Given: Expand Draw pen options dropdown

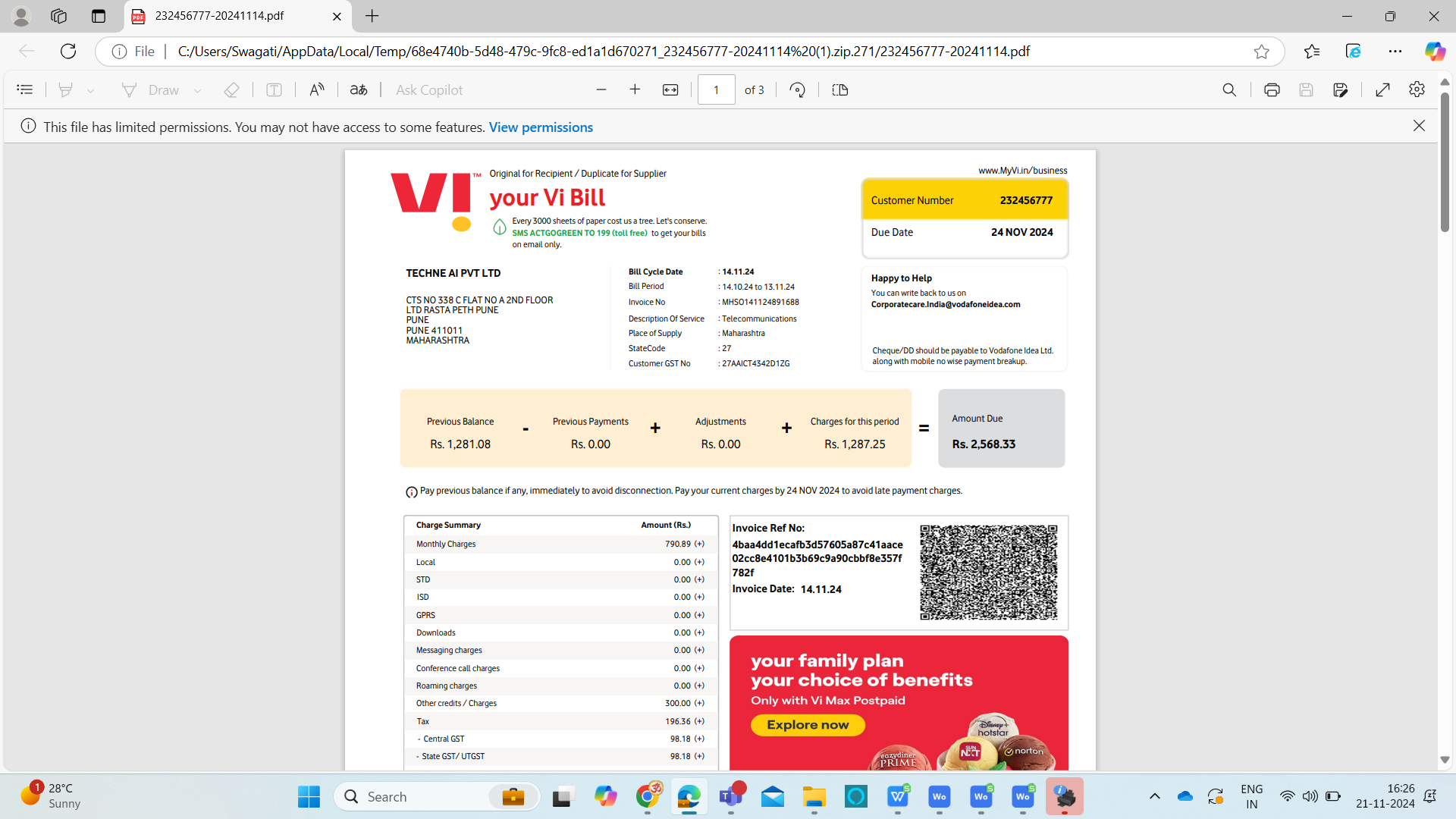Looking at the screenshot, I should (x=198, y=90).
